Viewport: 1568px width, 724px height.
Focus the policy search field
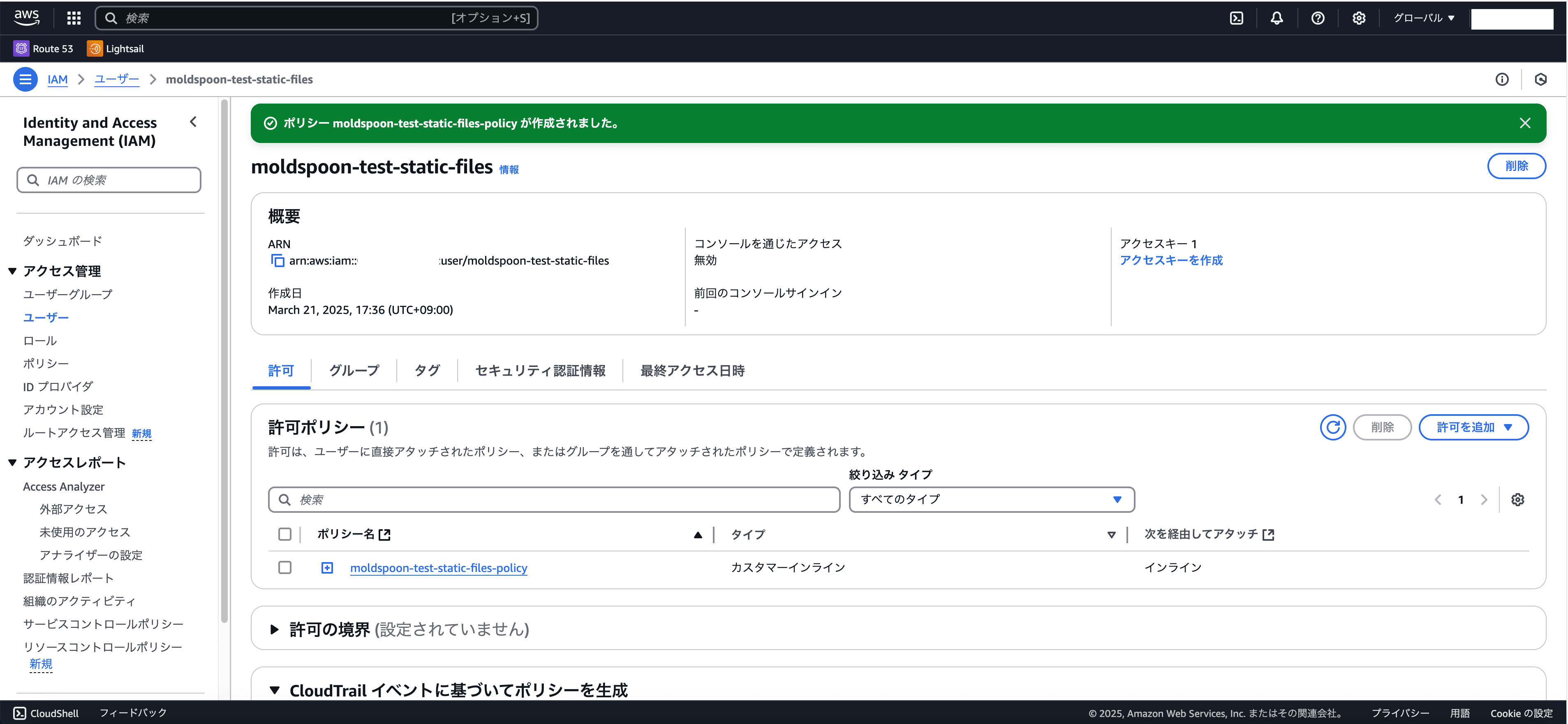pos(554,500)
